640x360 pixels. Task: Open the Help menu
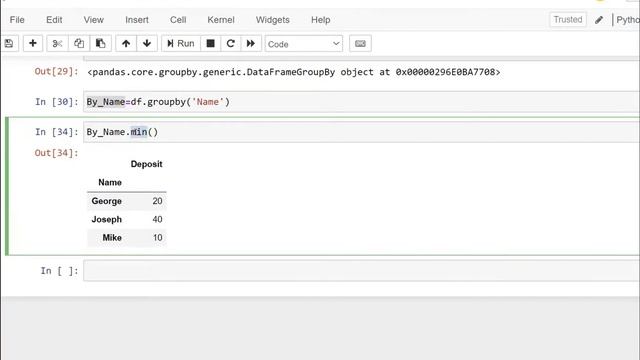320,20
